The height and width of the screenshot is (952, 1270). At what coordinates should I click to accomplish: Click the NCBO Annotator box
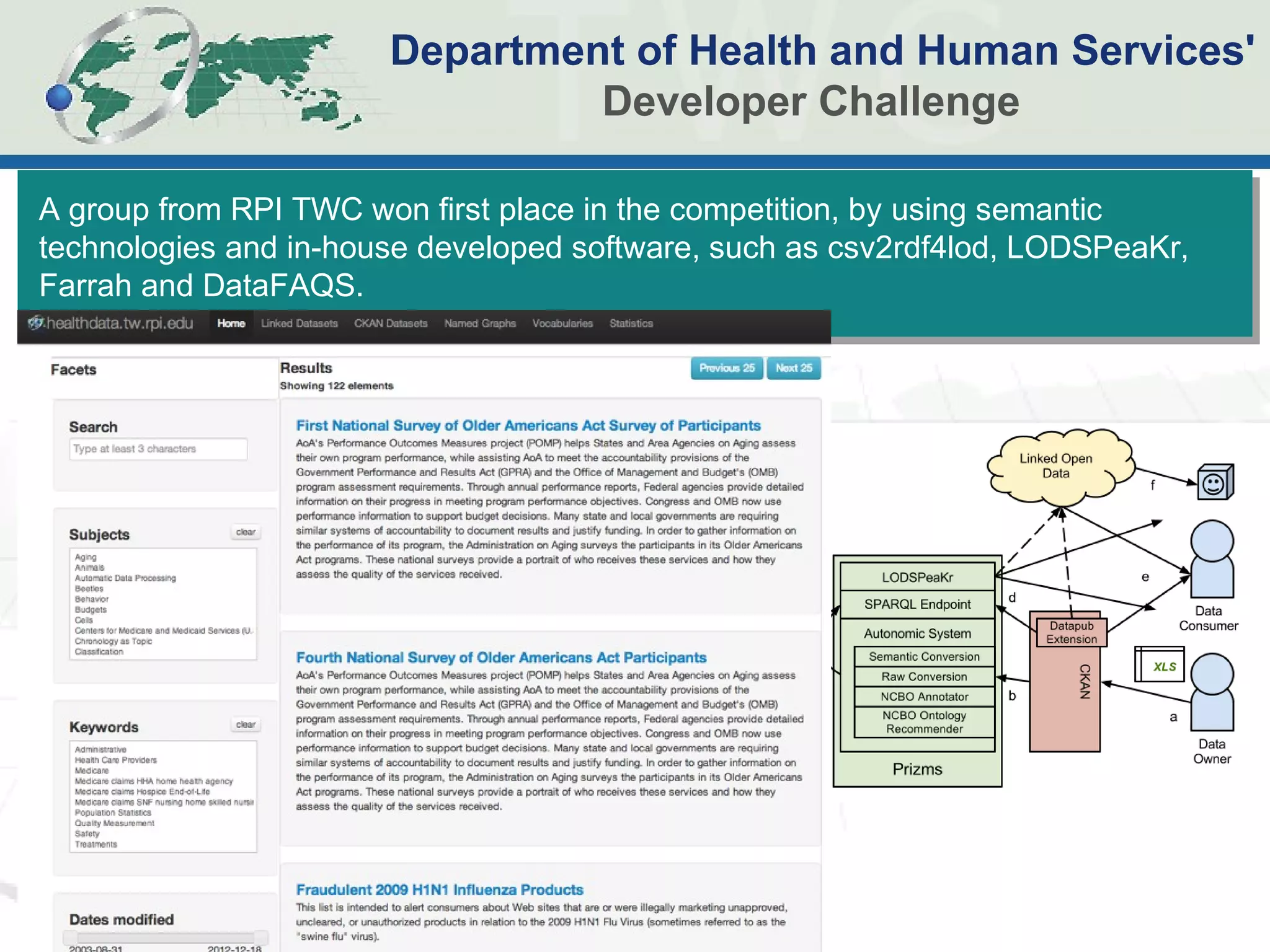[x=924, y=697]
